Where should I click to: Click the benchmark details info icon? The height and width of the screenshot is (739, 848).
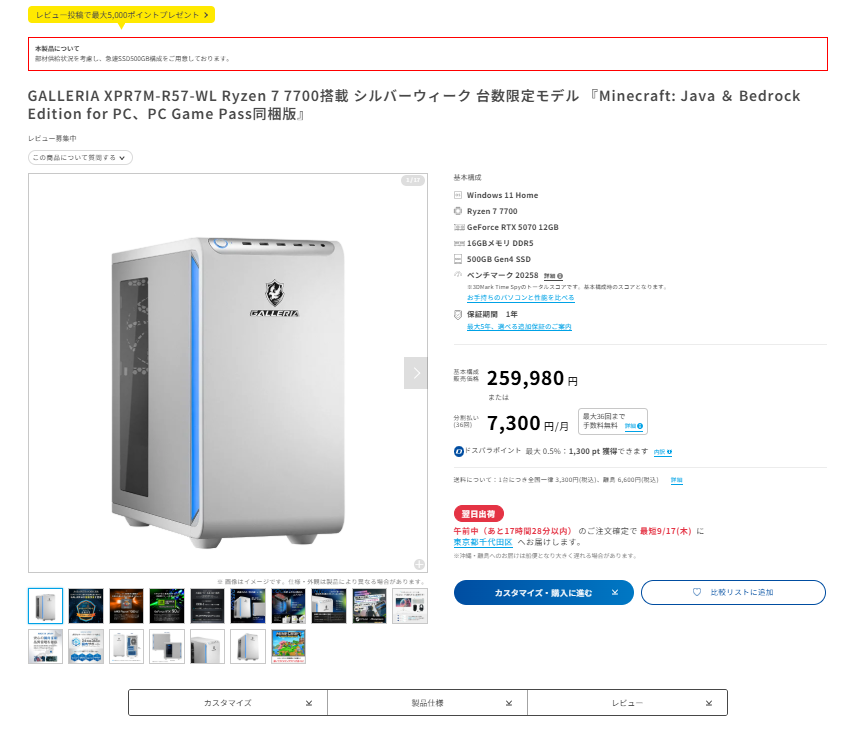[x=560, y=276]
